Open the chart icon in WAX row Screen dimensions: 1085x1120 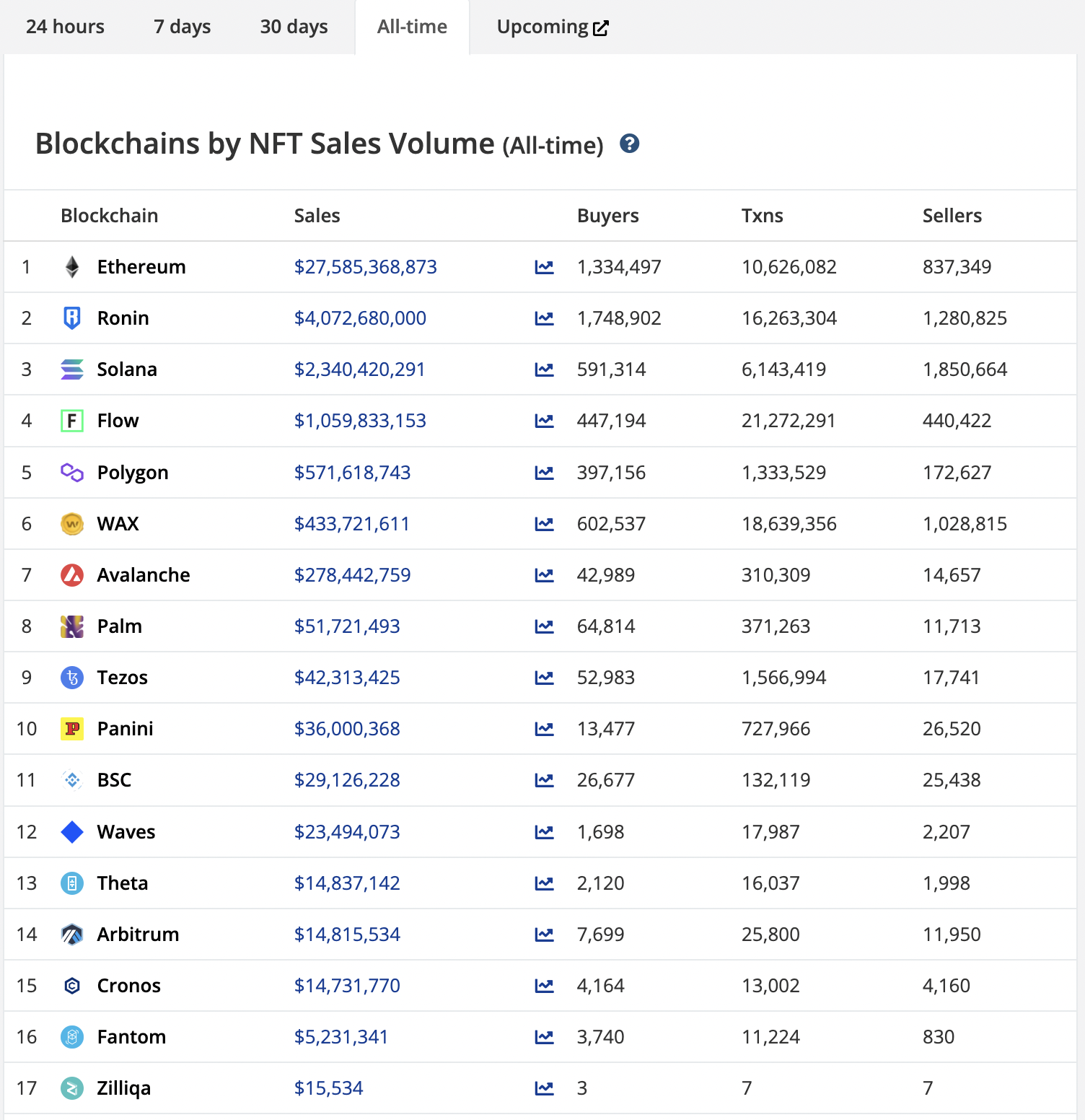tap(544, 524)
